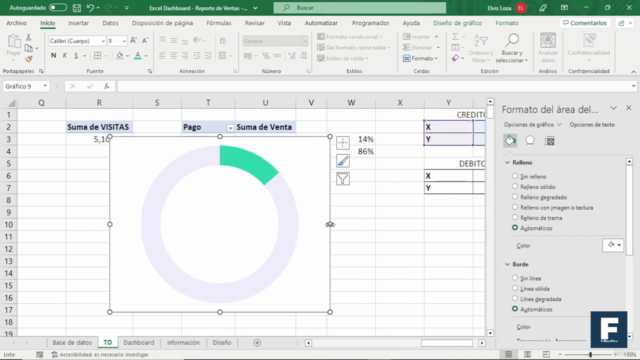Select Relleno con imagen o textura
The width and height of the screenshot is (640, 360).
click(x=515, y=207)
